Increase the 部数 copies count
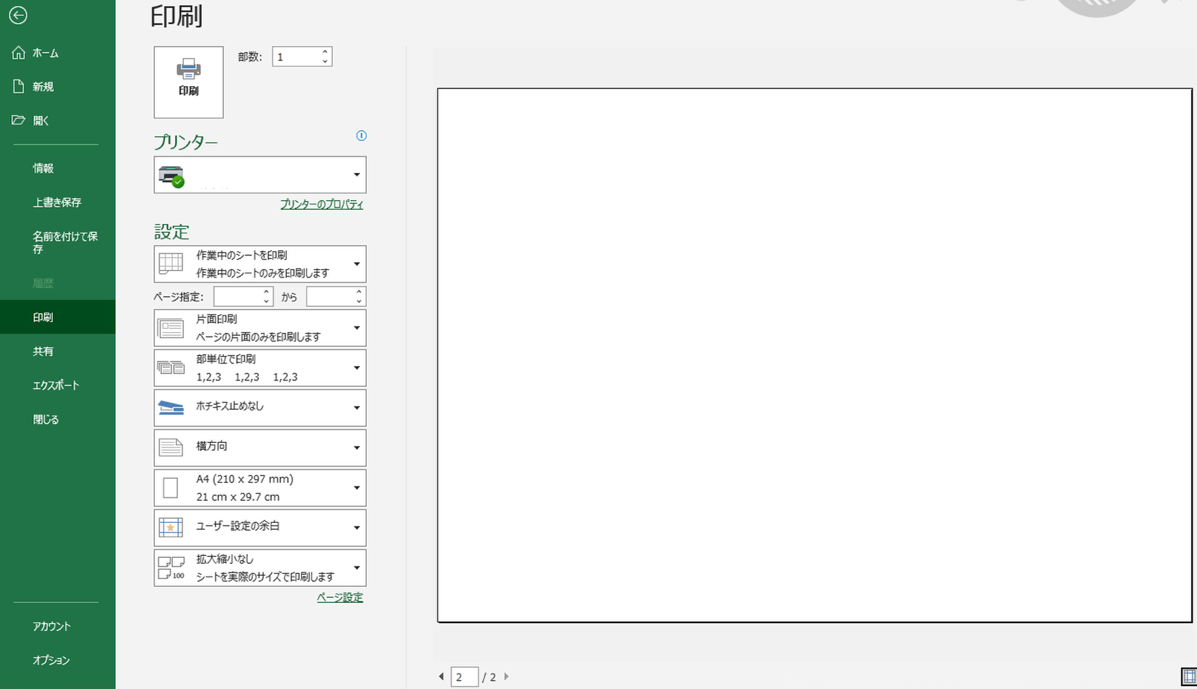1197x689 pixels. [325, 52]
